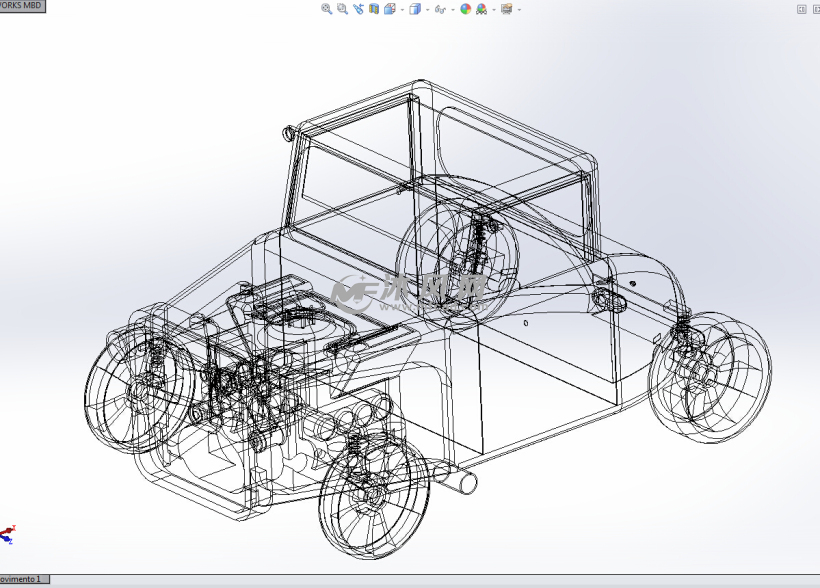Select the Display Style icon
Viewport: 820px width, 588px height.
415,9
